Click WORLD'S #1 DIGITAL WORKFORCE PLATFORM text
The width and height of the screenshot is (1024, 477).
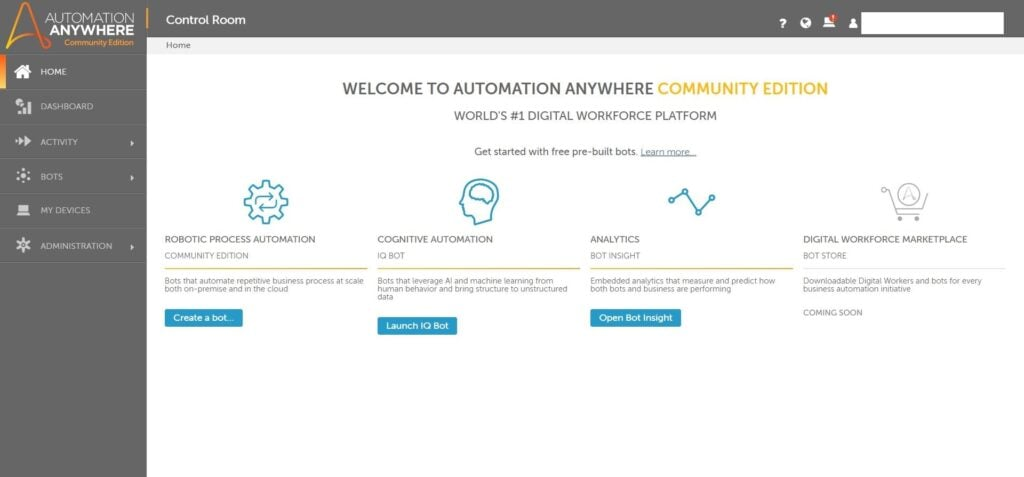coord(585,116)
